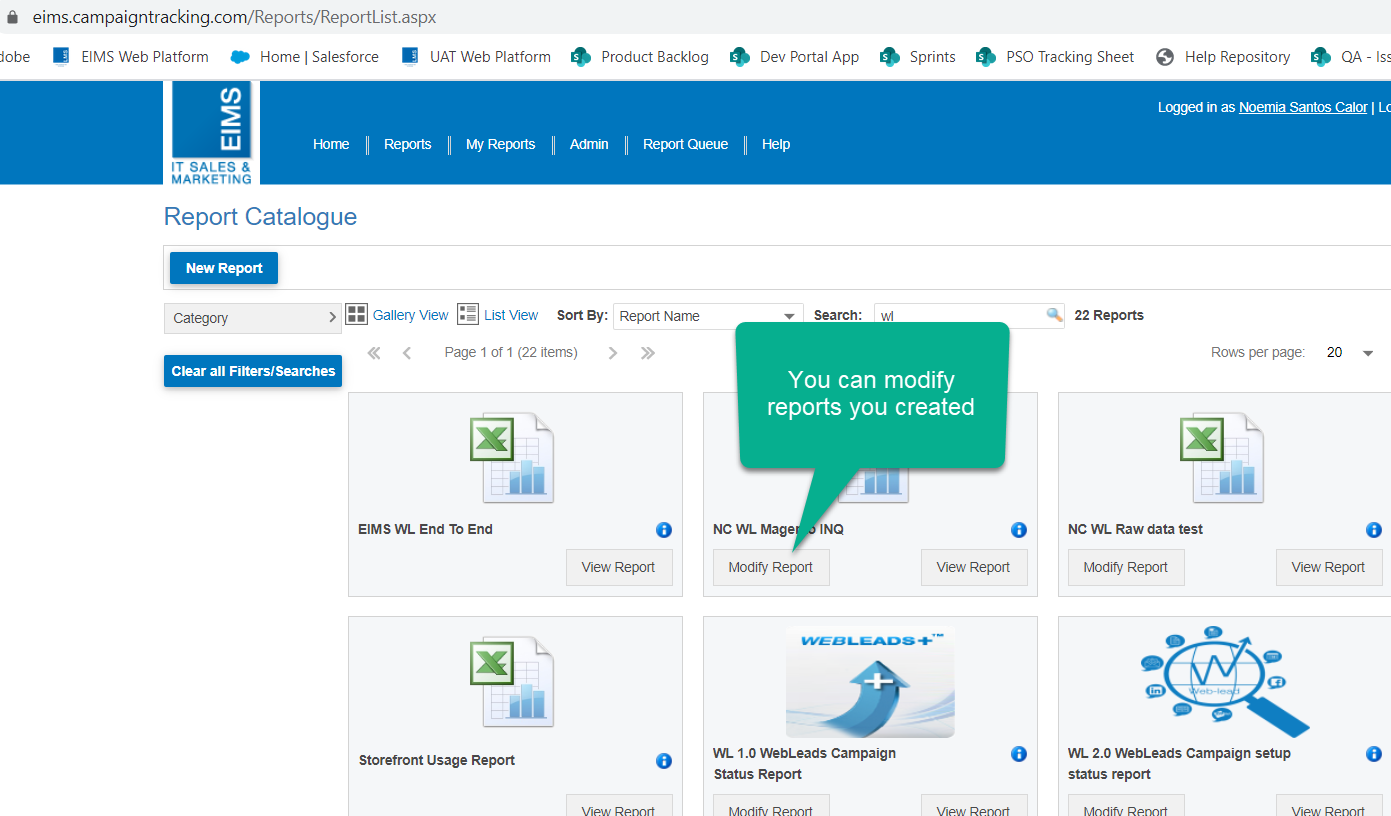
Task: Open the Sprints bookmark
Action: (918, 57)
